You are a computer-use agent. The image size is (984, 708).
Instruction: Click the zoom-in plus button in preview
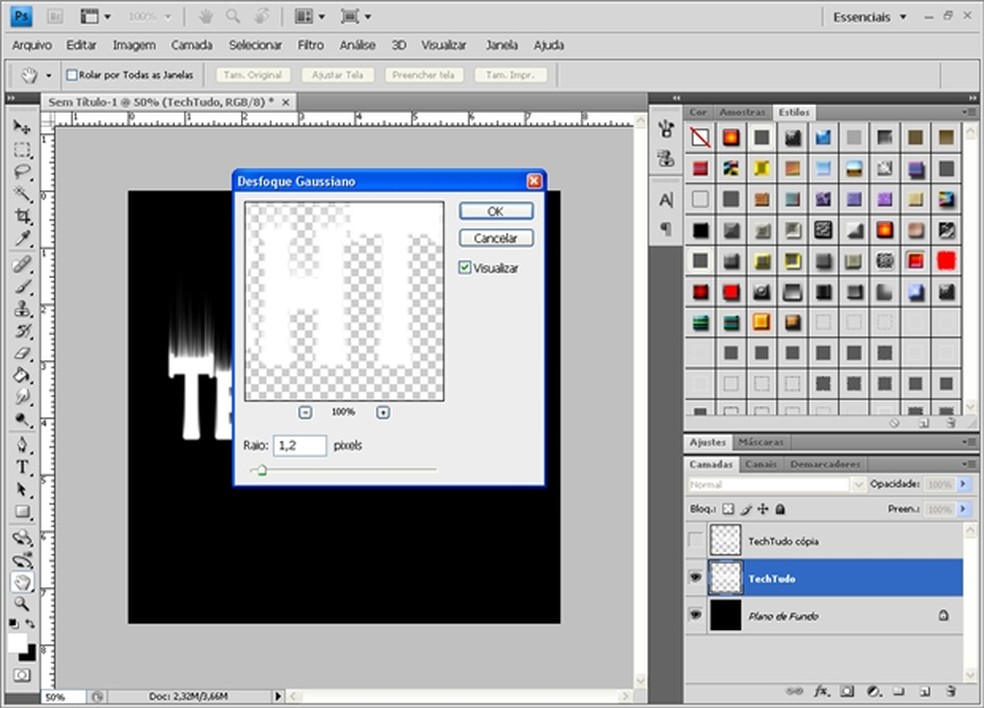click(x=382, y=412)
